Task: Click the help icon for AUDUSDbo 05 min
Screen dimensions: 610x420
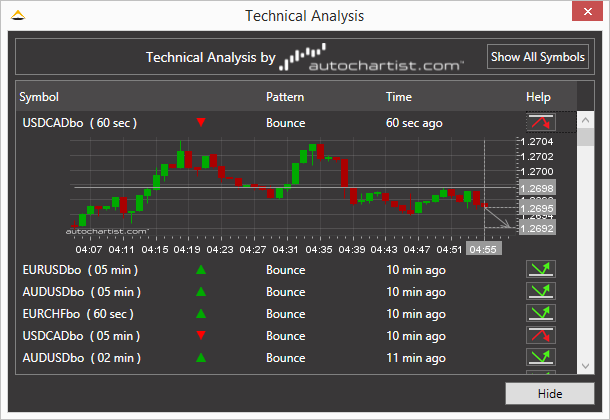Action: (x=540, y=292)
